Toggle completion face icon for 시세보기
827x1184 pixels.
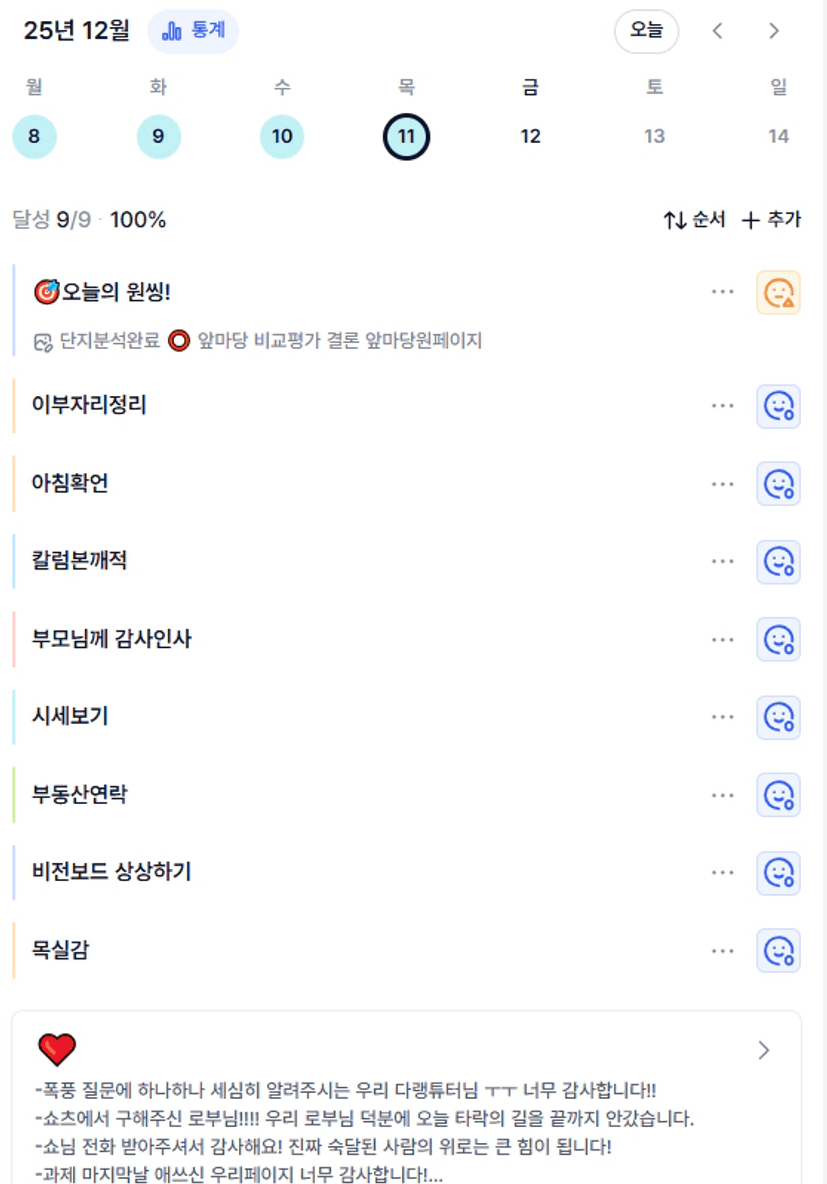pos(778,717)
